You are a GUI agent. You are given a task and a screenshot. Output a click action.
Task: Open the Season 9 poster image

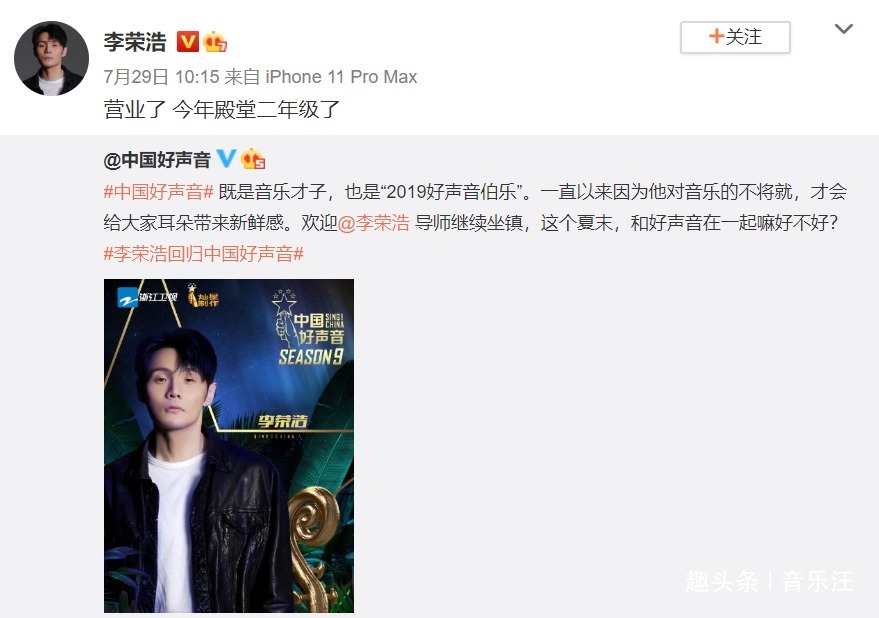pyautogui.click(x=229, y=446)
